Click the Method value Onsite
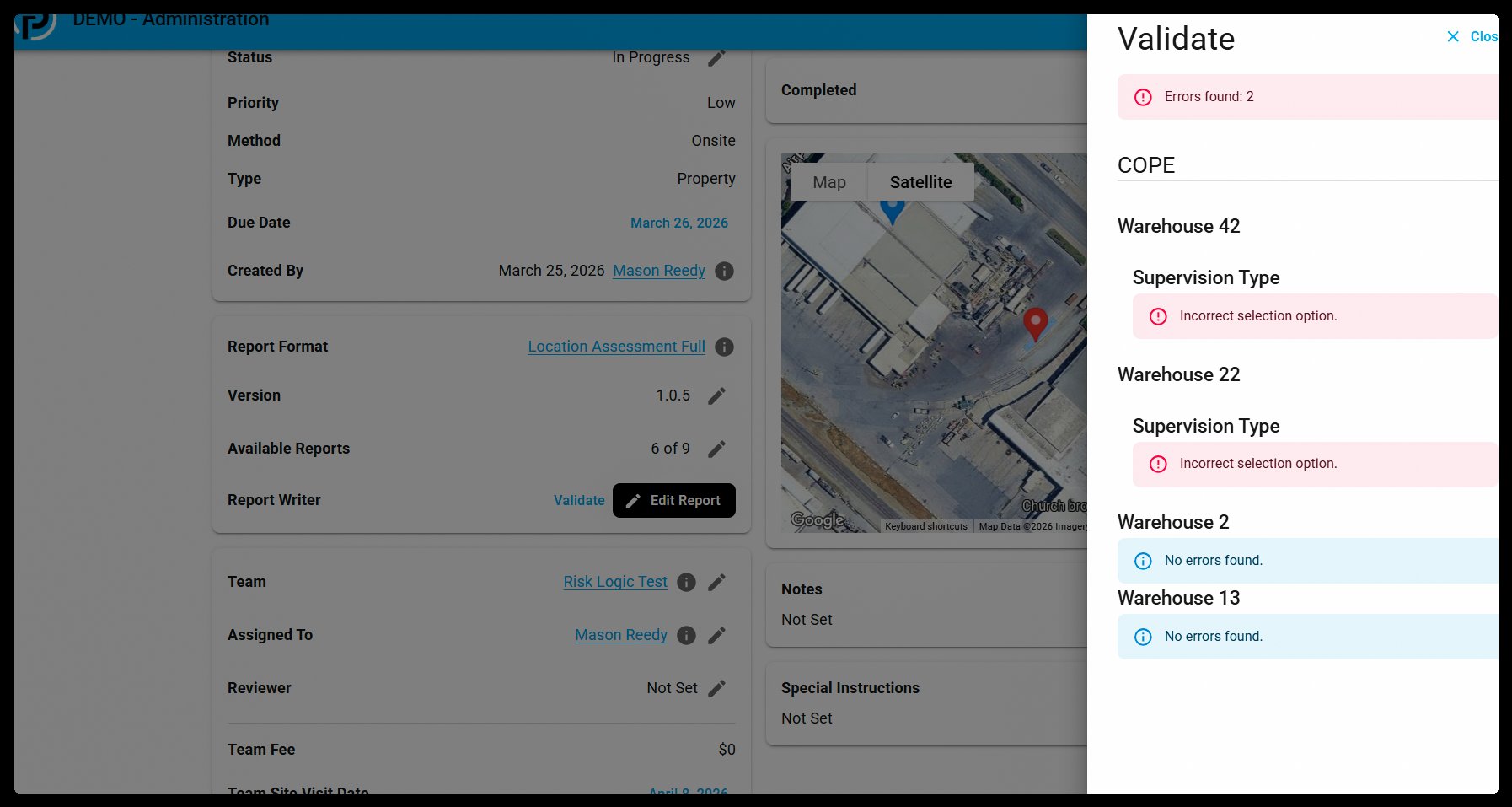Viewport: 1512px width, 807px height. tap(713, 141)
